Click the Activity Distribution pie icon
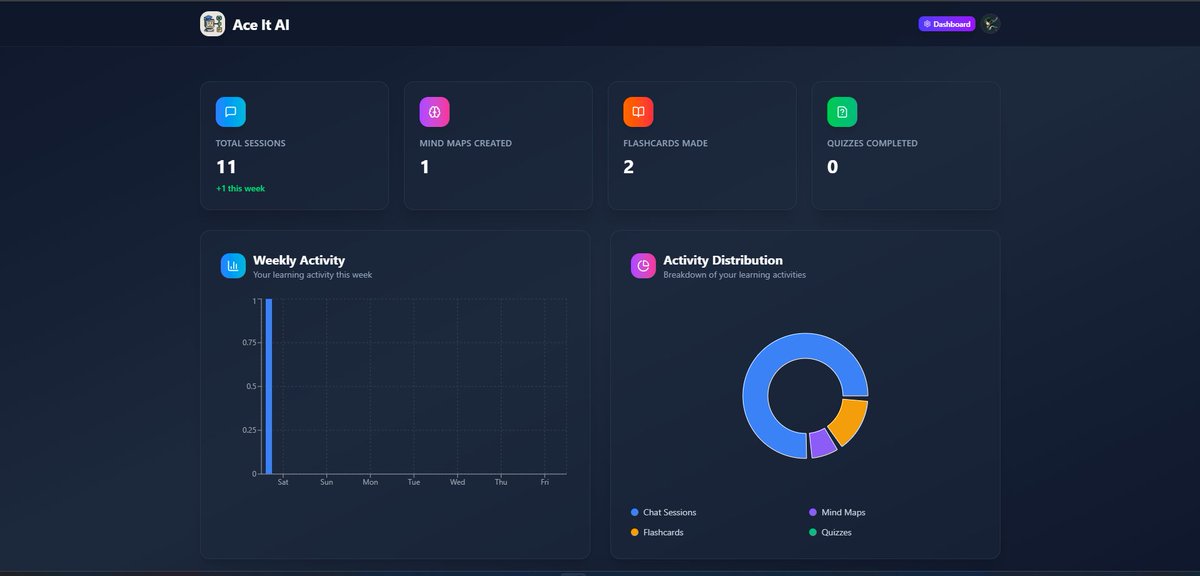1200x576 pixels. [643, 266]
